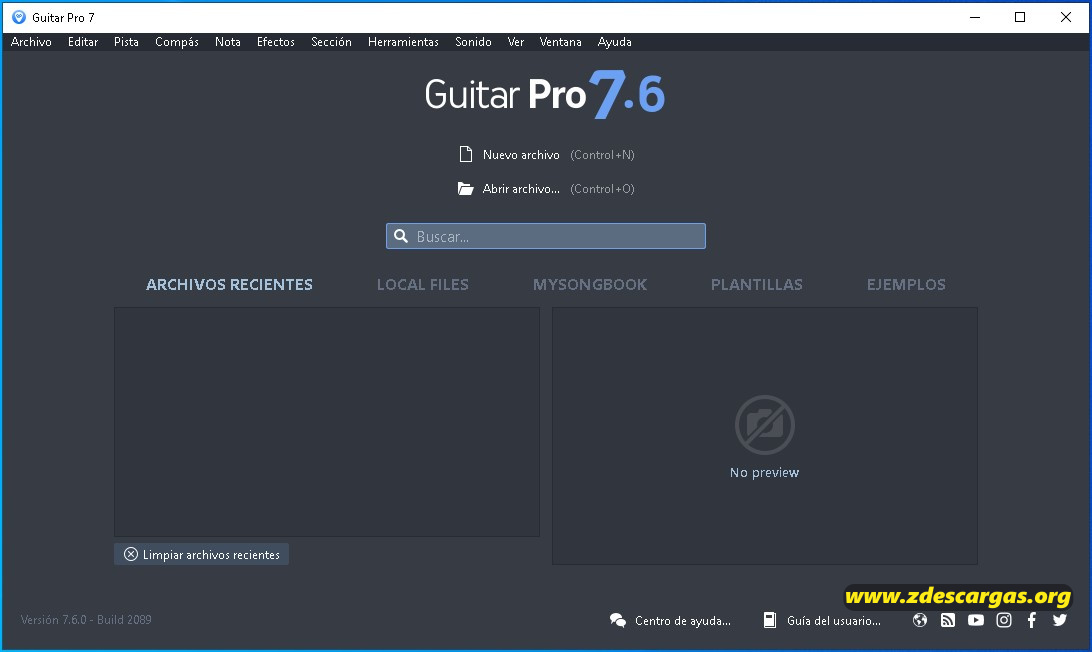This screenshot has width=1092, height=652.
Task: Click the No preview camera icon
Action: 765,425
